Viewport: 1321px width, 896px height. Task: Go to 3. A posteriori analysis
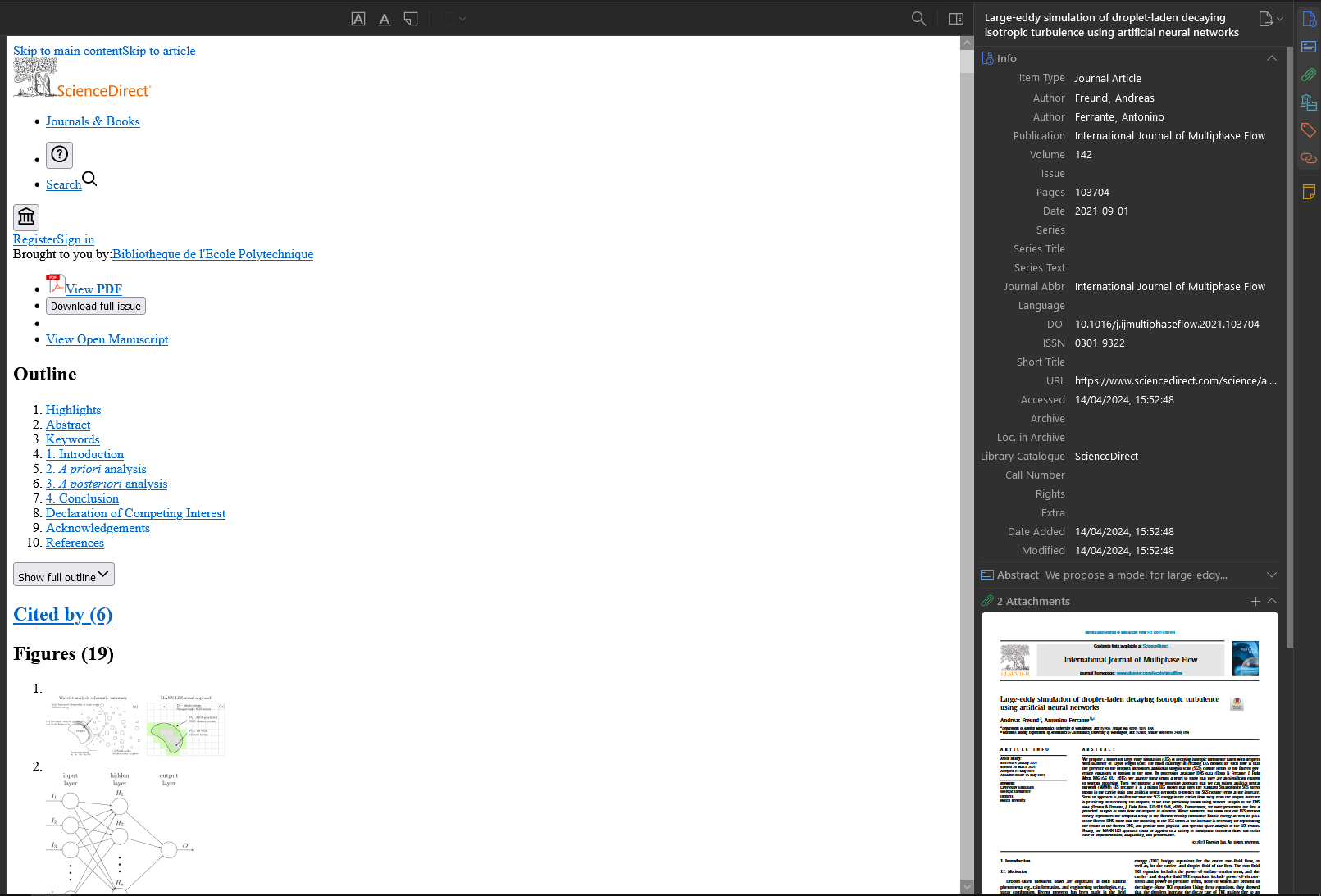pyautogui.click(x=107, y=484)
